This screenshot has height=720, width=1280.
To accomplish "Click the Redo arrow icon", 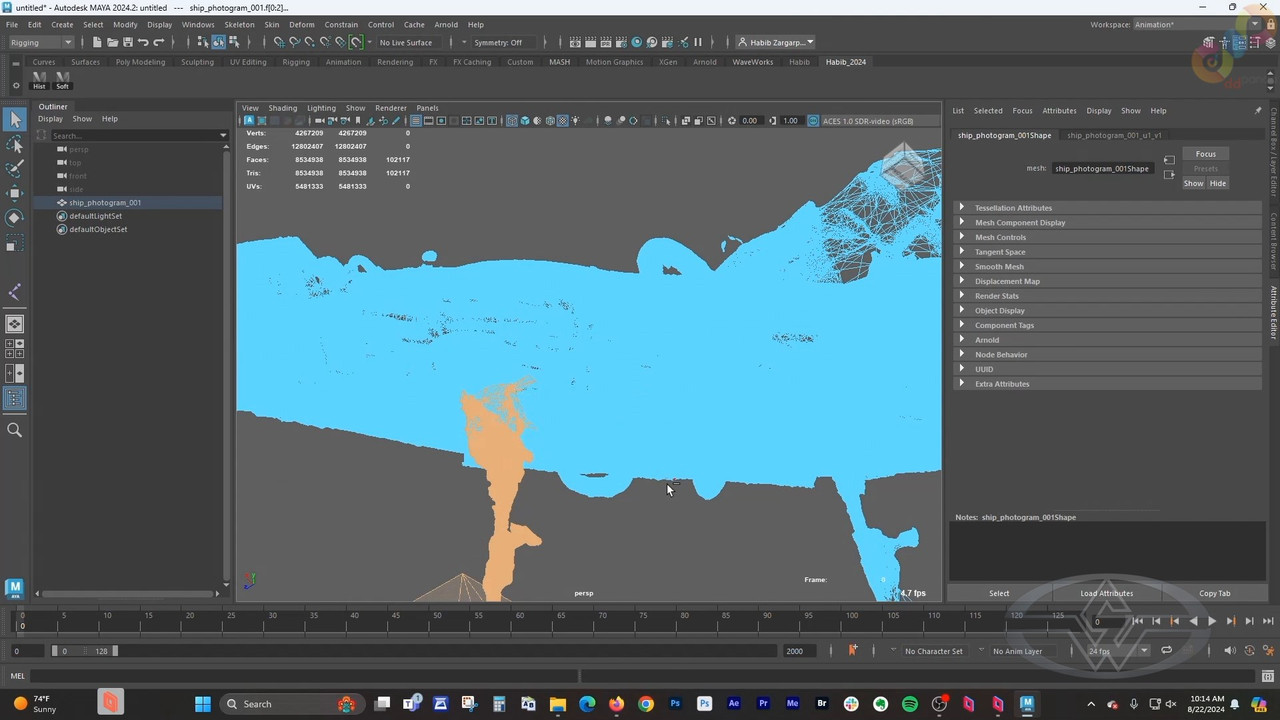I will [x=158, y=42].
